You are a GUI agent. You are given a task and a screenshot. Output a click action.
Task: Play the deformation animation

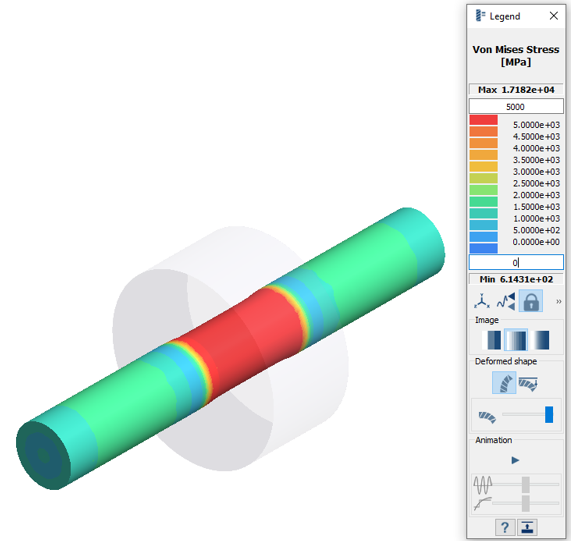pos(515,461)
